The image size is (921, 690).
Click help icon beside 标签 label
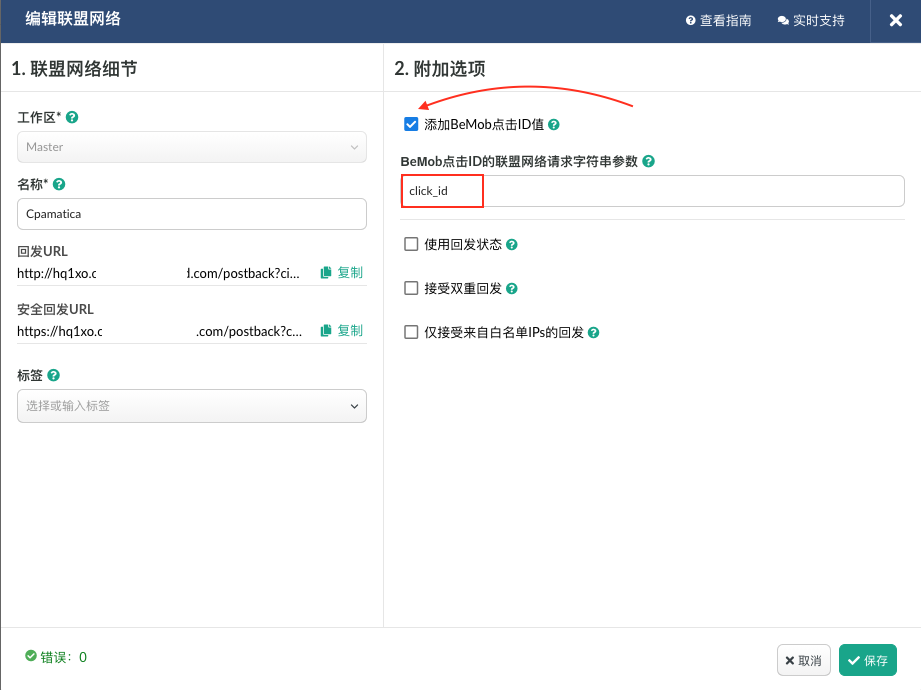tap(54, 375)
